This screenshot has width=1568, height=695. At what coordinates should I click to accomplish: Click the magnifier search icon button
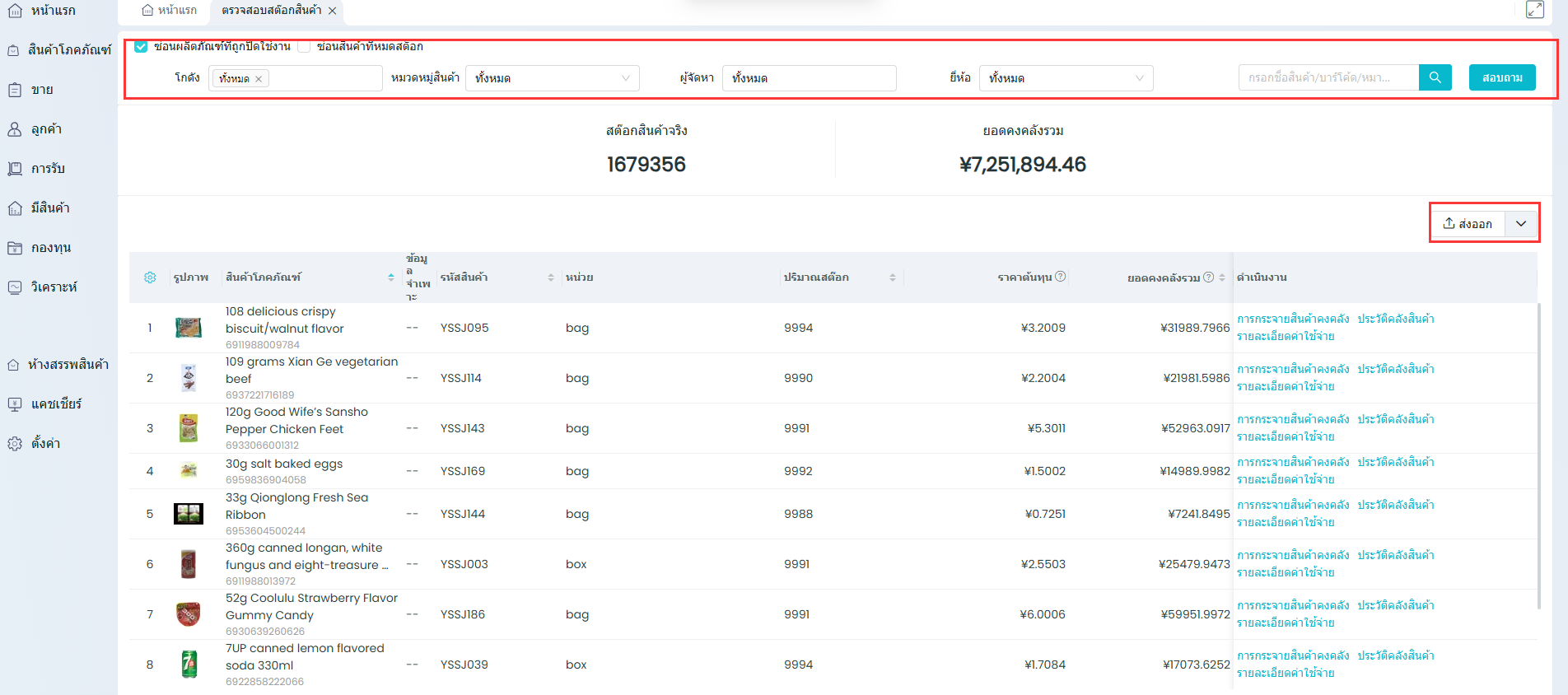tap(1435, 77)
